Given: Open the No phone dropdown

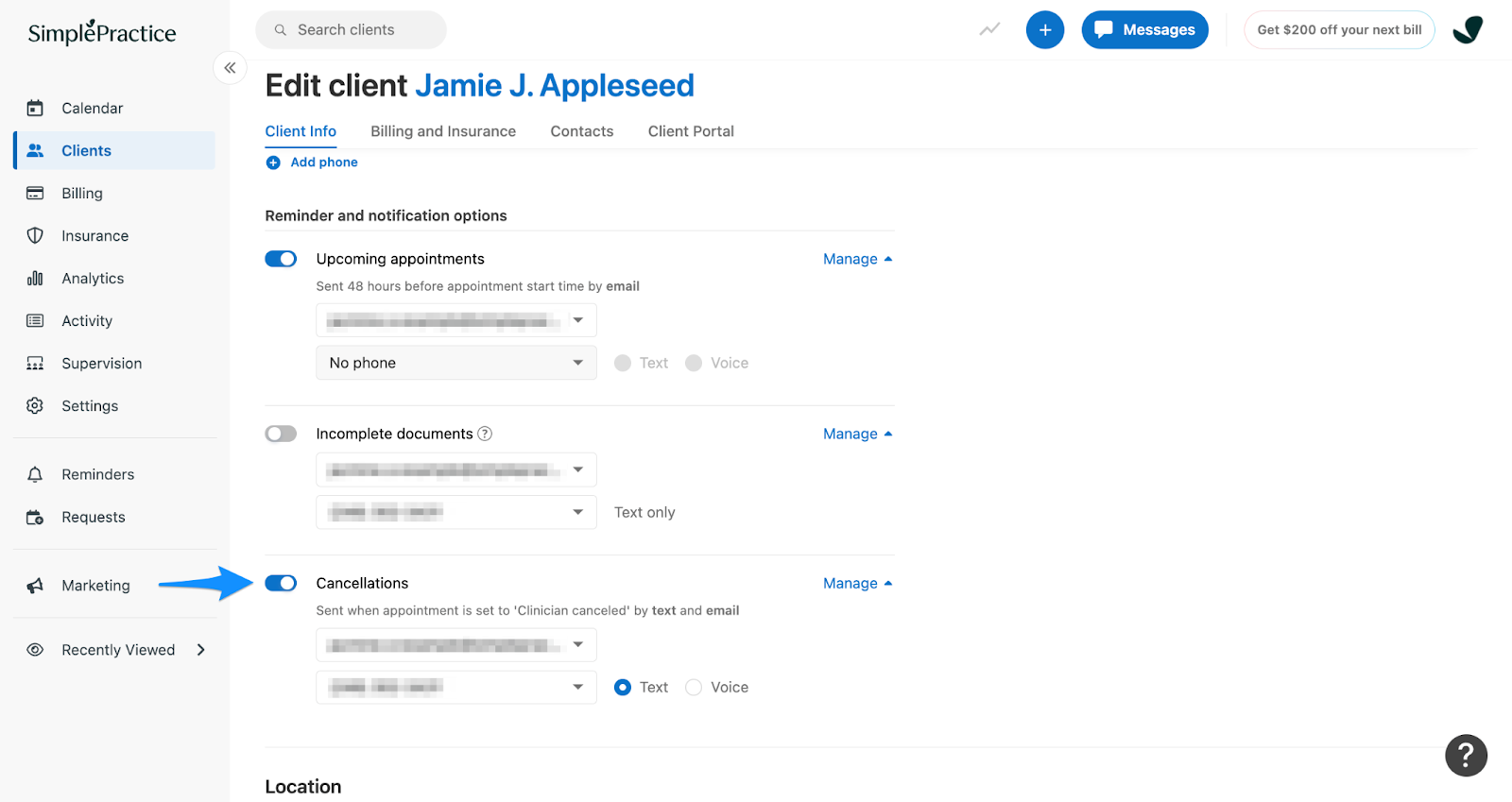Looking at the screenshot, I should pyautogui.click(x=456, y=363).
